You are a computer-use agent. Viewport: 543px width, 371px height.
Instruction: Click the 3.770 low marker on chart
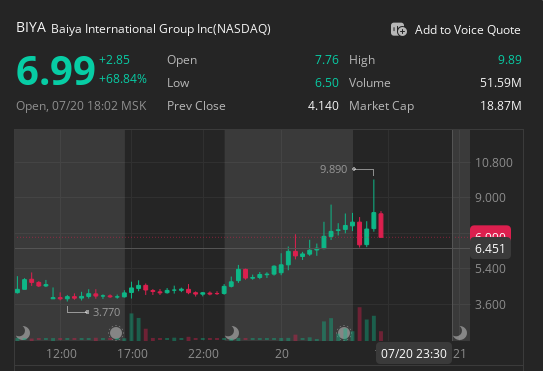pyautogui.click(x=107, y=312)
